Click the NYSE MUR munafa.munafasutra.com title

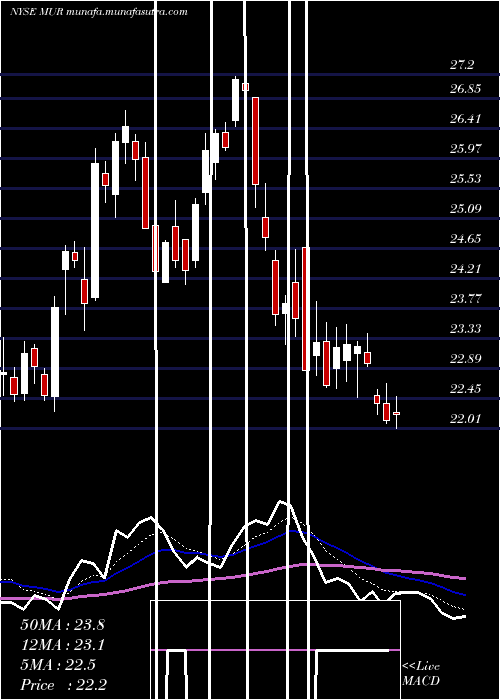pos(99,12)
